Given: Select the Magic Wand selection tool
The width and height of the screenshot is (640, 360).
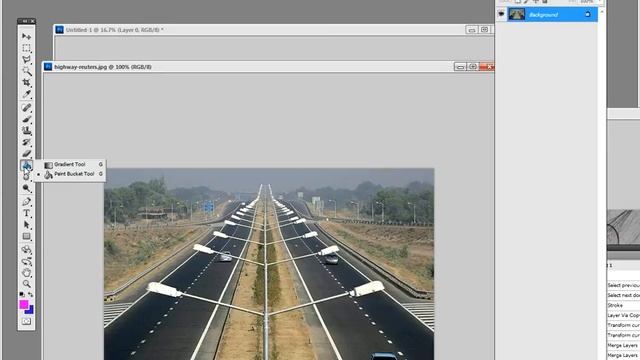Looking at the screenshot, I should [x=27, y=71].
